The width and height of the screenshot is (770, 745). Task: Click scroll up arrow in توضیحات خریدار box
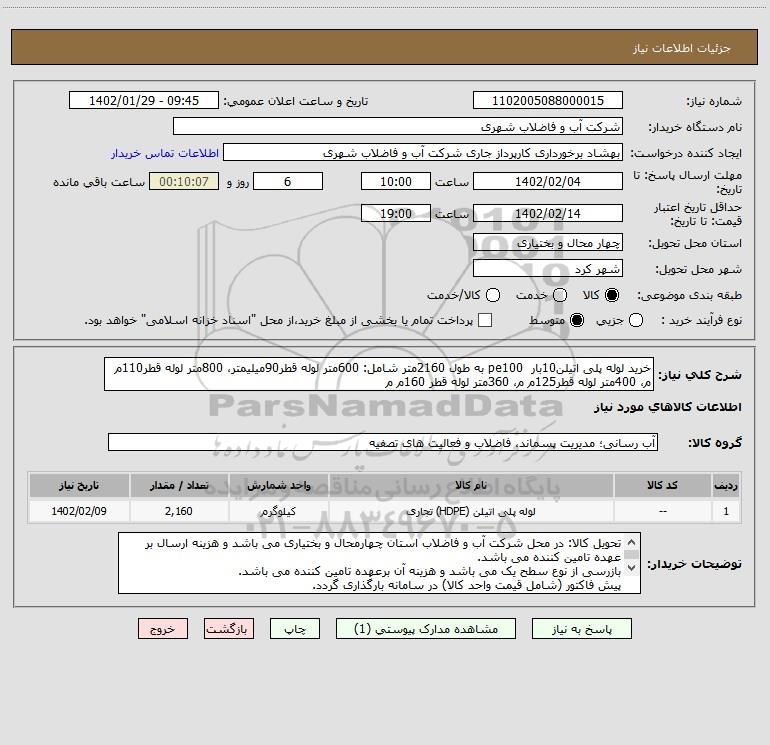[x=632, y=542]
